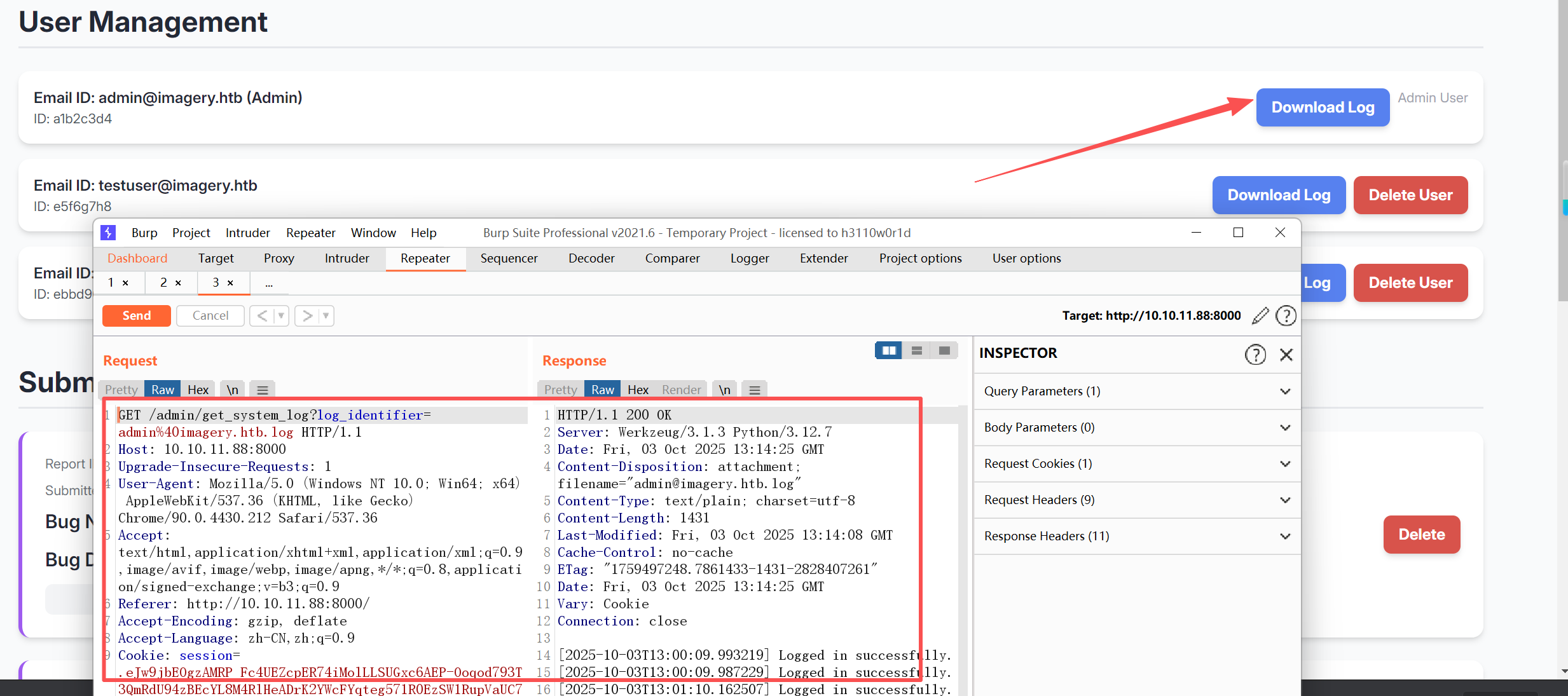Toggle request non-printable \n characters
The width and height of the screenshot is (1568, 696).
pyautogui.click(x=233, y=390)
